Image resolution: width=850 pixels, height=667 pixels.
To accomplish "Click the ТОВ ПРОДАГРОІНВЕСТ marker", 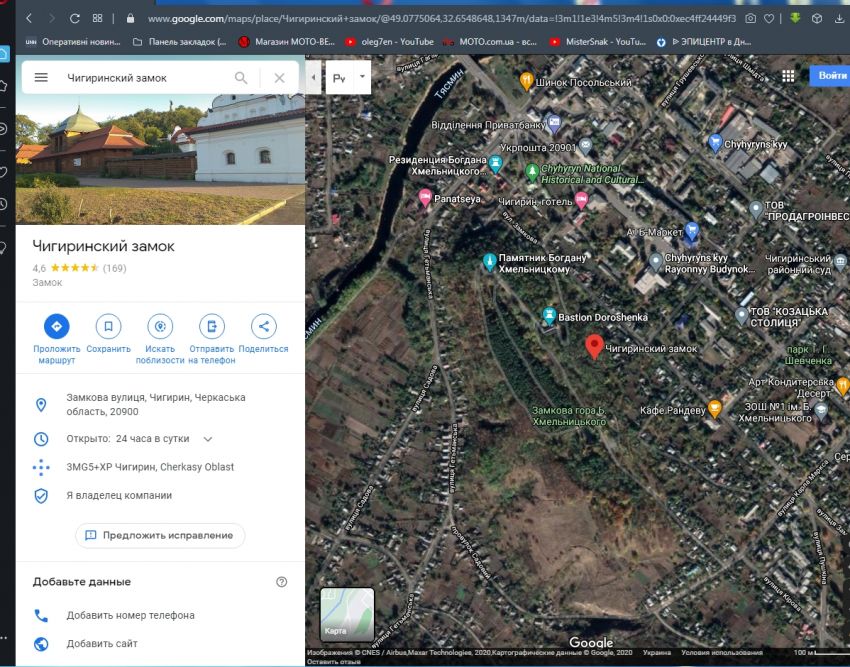I will [756, 209].
